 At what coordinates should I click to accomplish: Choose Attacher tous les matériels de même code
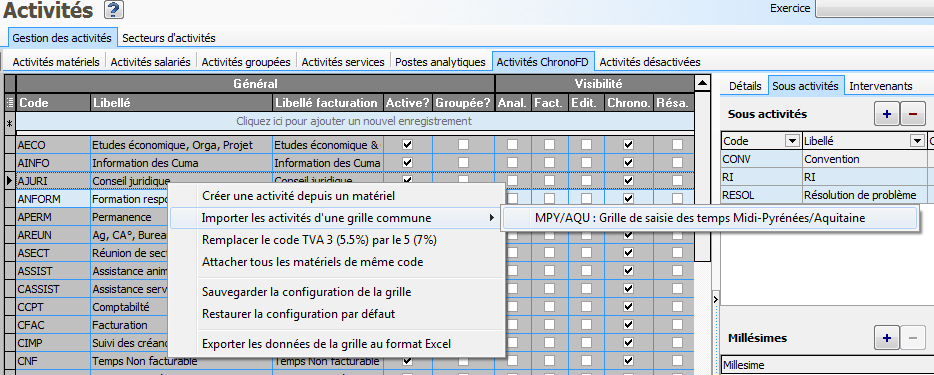337,261
